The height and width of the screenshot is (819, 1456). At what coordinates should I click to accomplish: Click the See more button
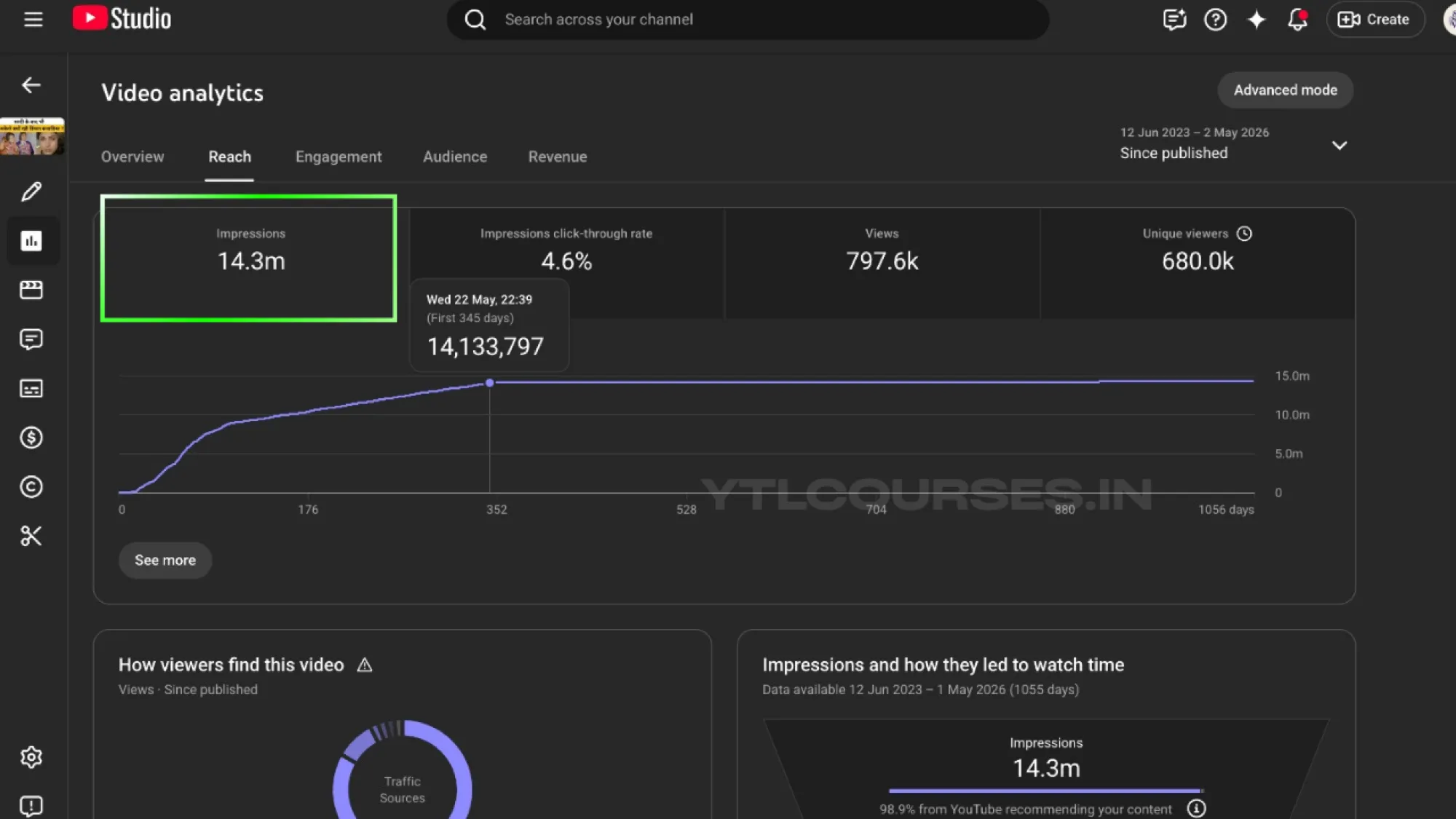click(x=165, y=560)
